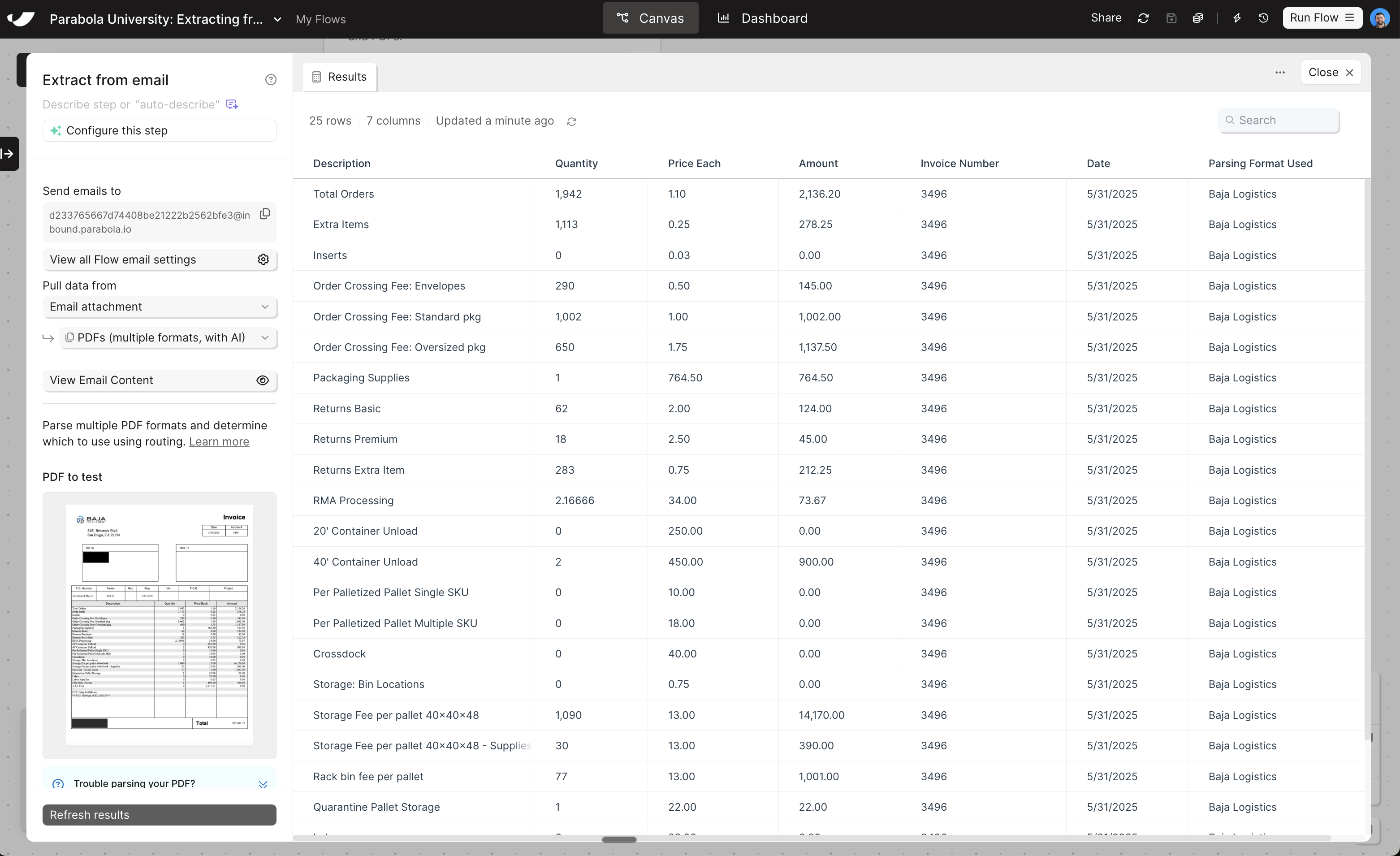Open the three-dot more options menu
Viewport: 1400px width, 856px height.
(x=1279, y=73)
